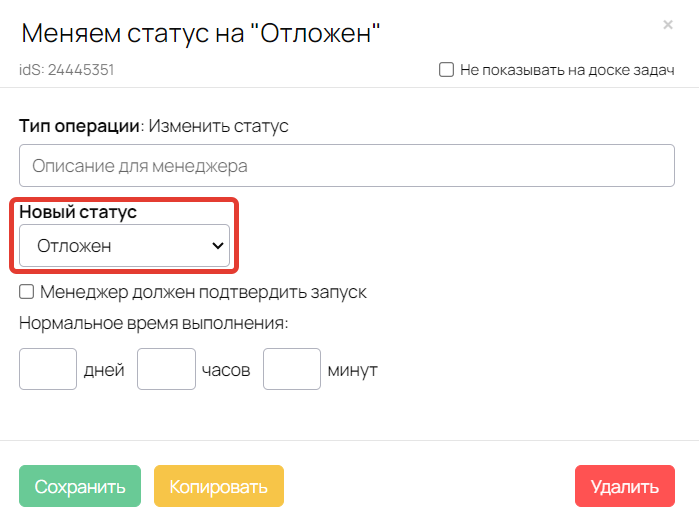Viewport: 699px width, 520px height.
Task: Close the status change dialog
Action: coord(667,25)
